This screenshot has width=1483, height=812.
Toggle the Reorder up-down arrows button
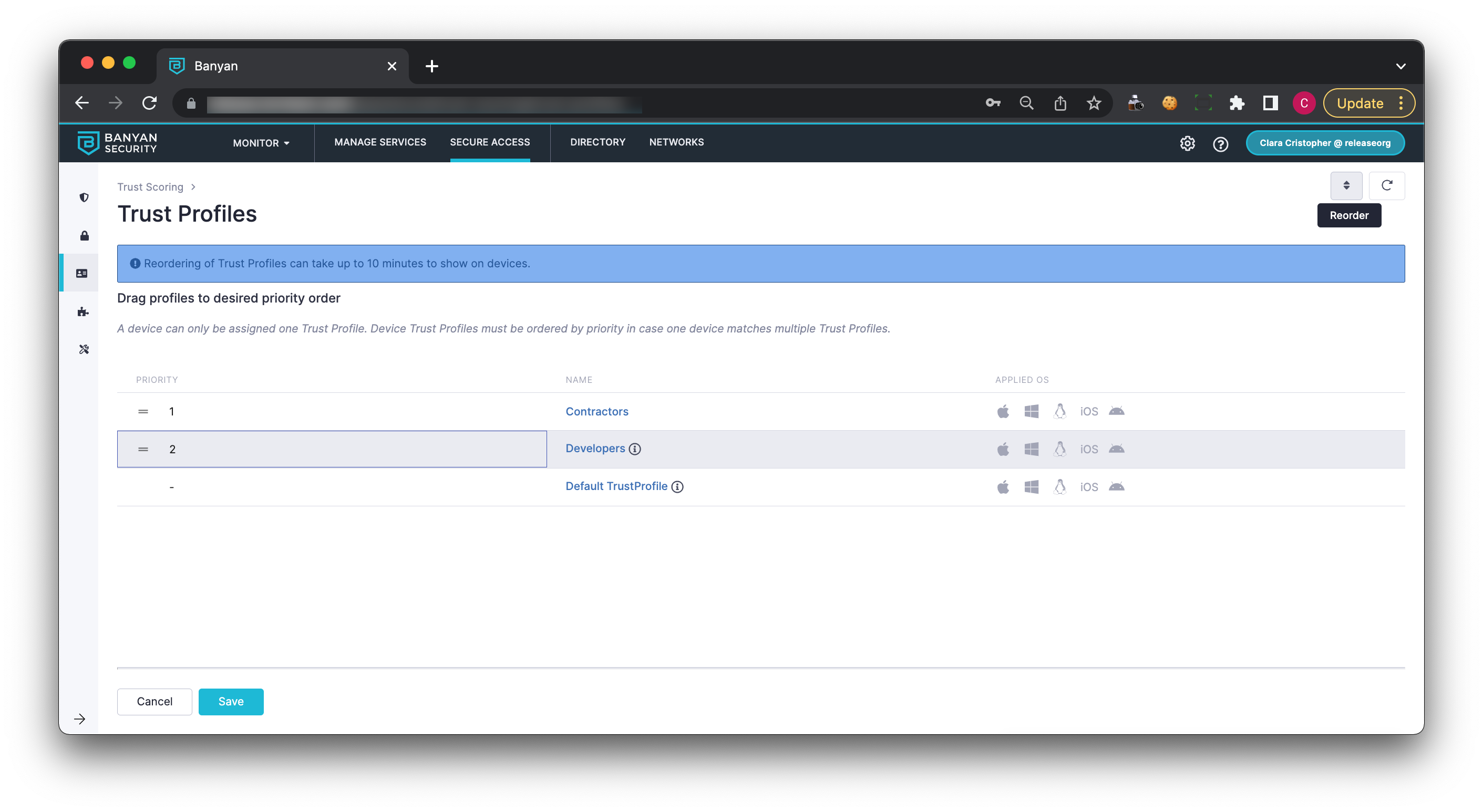(x=1346, y=185)
